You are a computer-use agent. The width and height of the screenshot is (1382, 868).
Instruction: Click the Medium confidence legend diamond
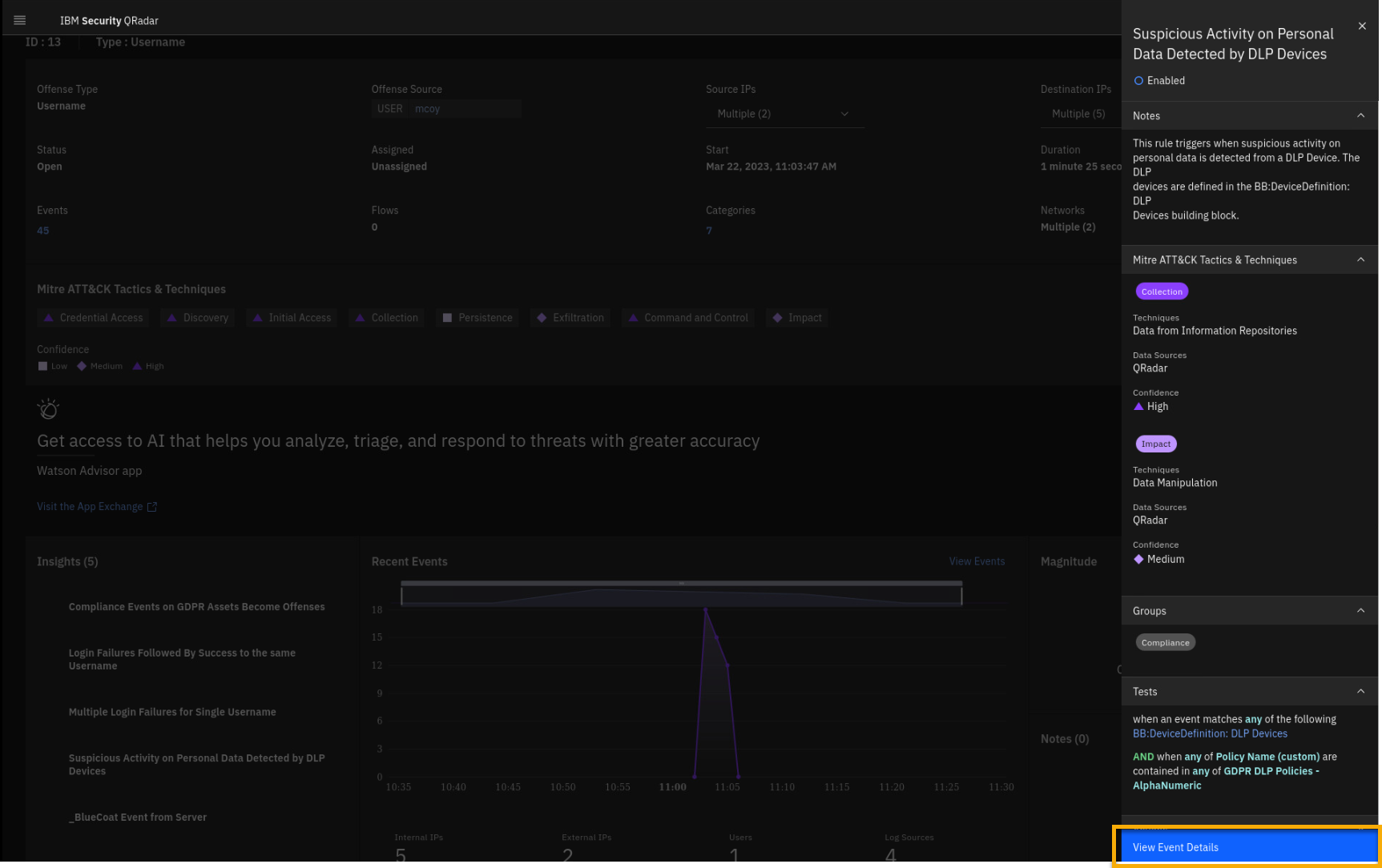(x=81, y=366)
